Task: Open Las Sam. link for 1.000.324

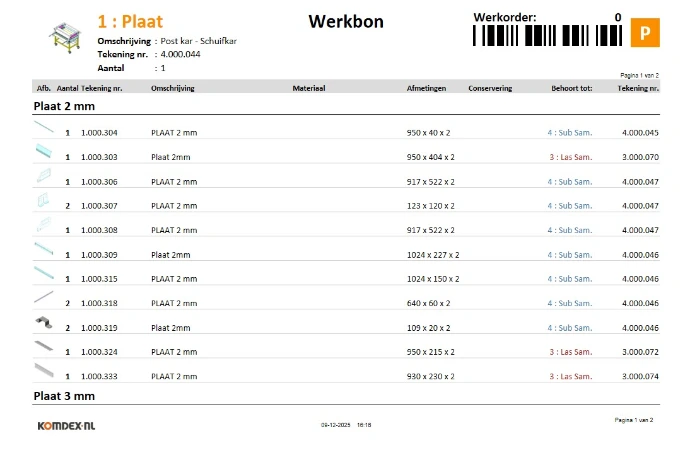Action: [571, 352]
